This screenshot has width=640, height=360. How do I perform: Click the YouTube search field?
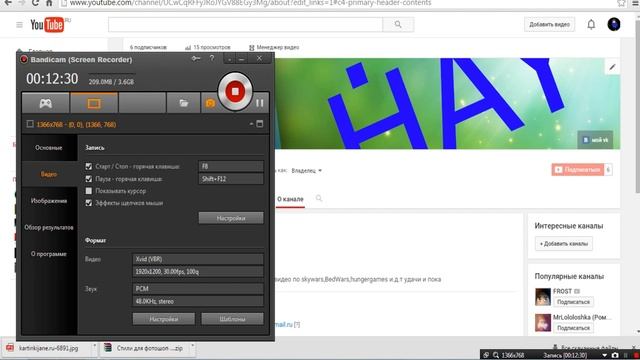pyautogui.click(x=245, y=24)
